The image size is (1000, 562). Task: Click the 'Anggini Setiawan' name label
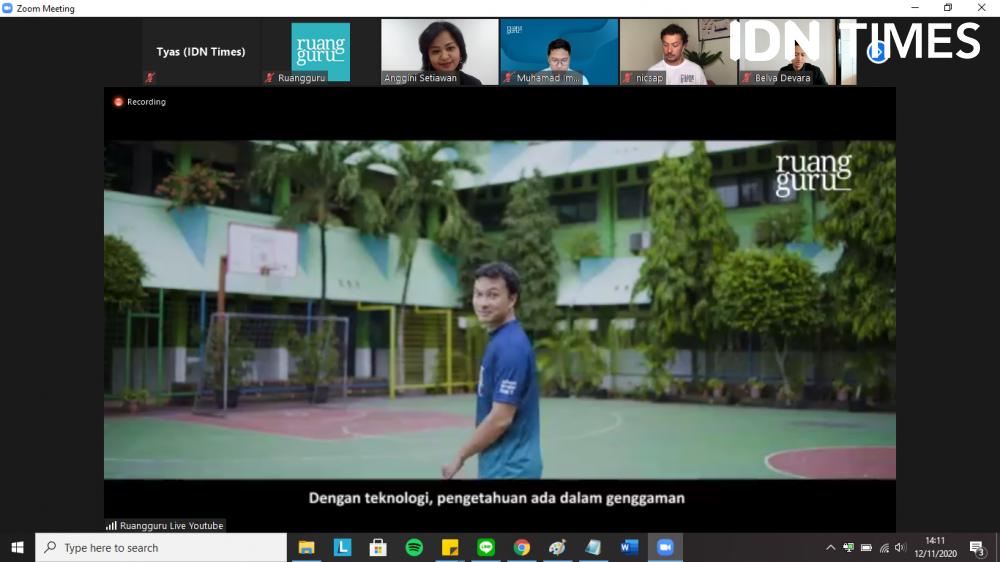click(x=420, y=78)
